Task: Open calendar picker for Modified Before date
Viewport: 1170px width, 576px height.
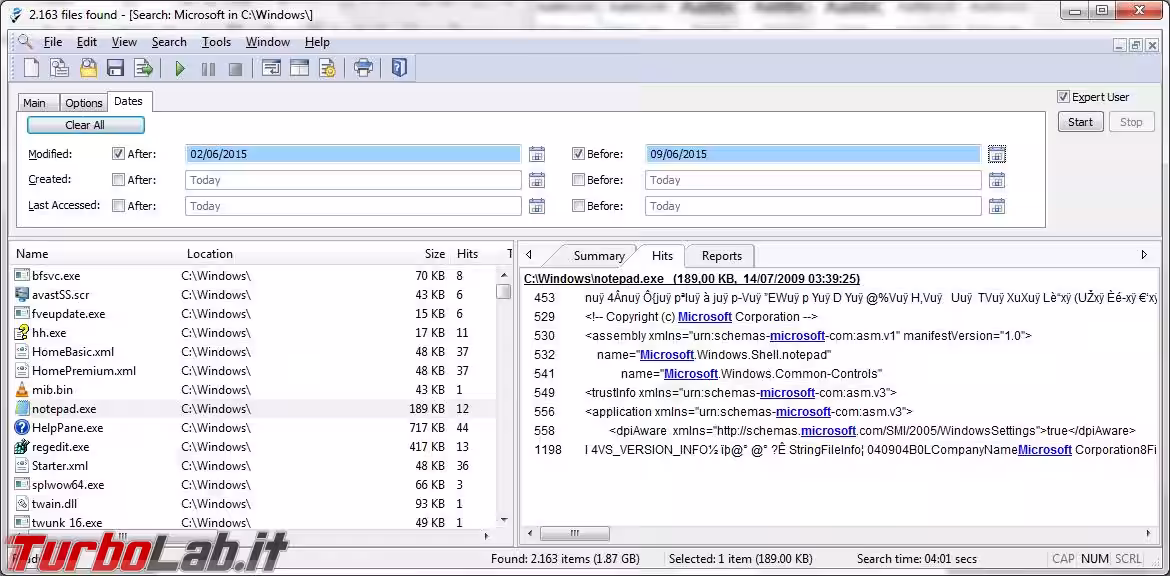Action: click(x=996, y=154)
